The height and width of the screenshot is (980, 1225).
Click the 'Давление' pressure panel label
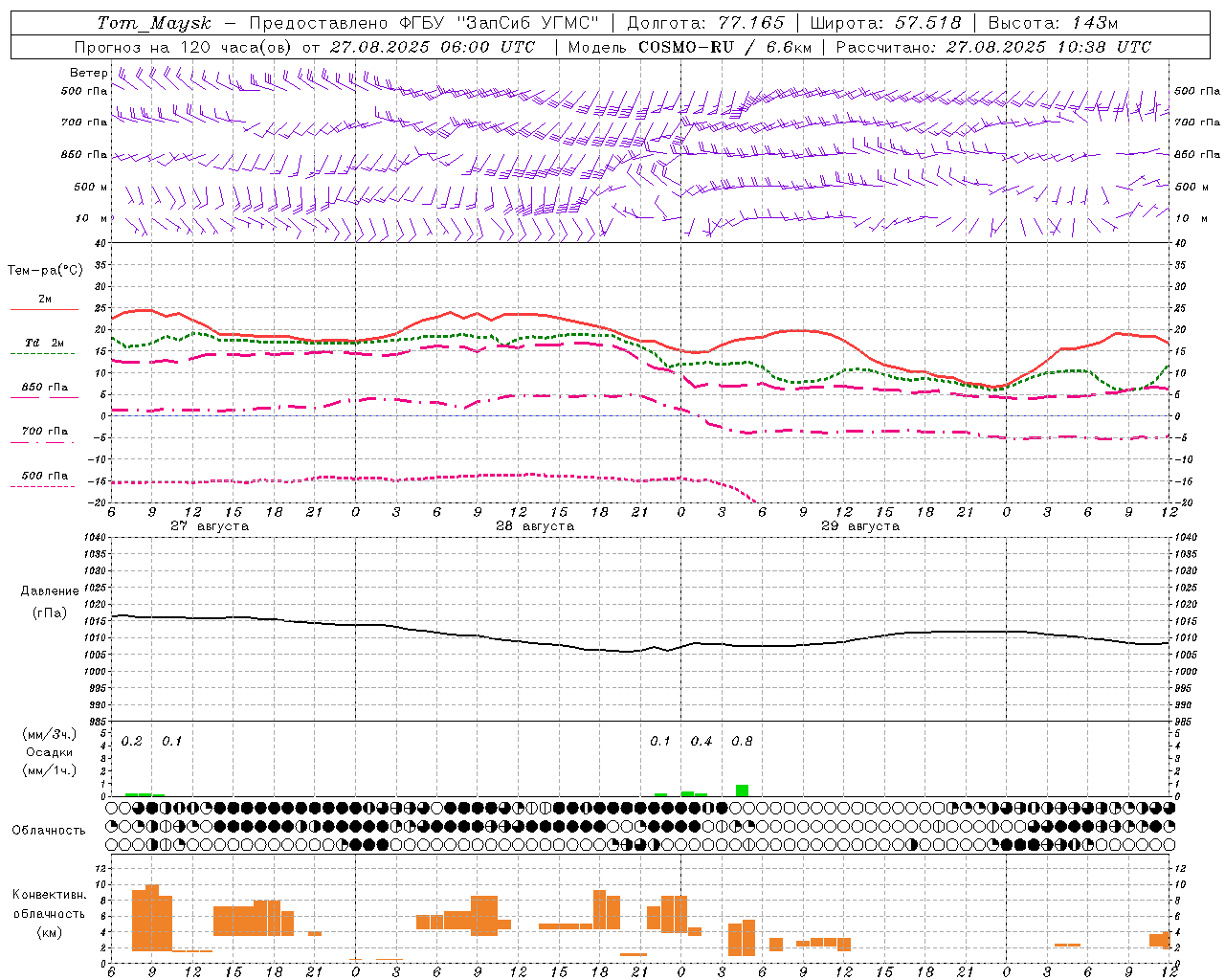click(x=50, y=591)
